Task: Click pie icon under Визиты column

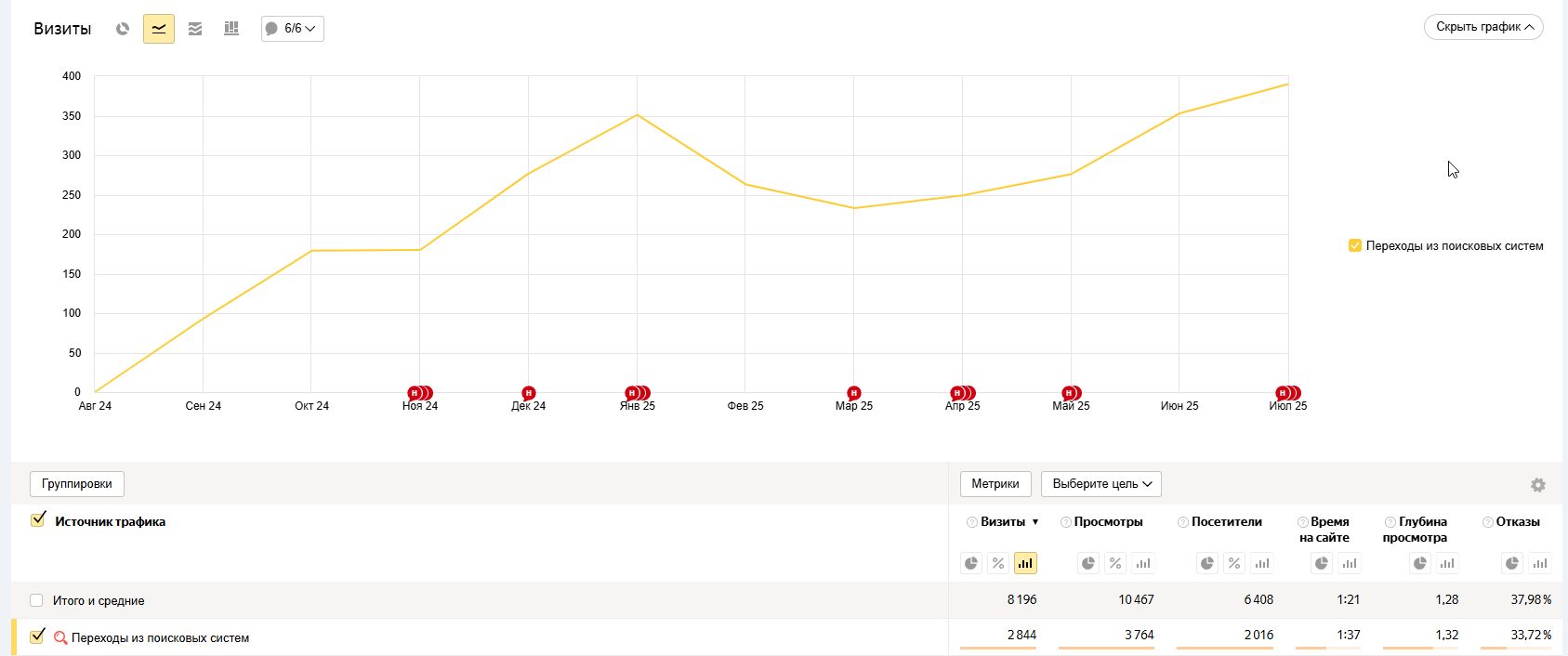Action: pos(971,563)
